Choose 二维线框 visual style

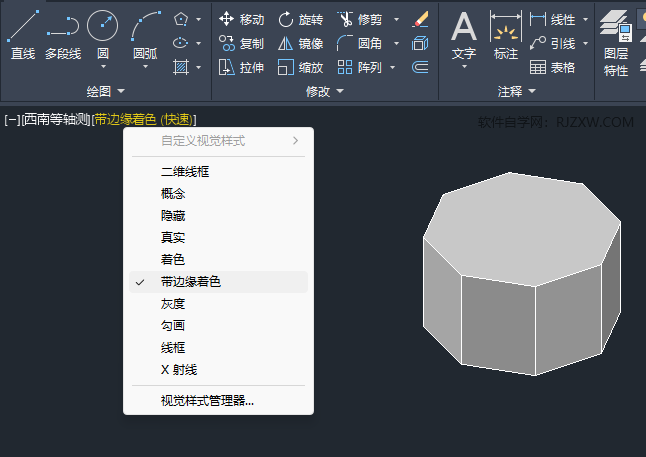coord(185,172)
